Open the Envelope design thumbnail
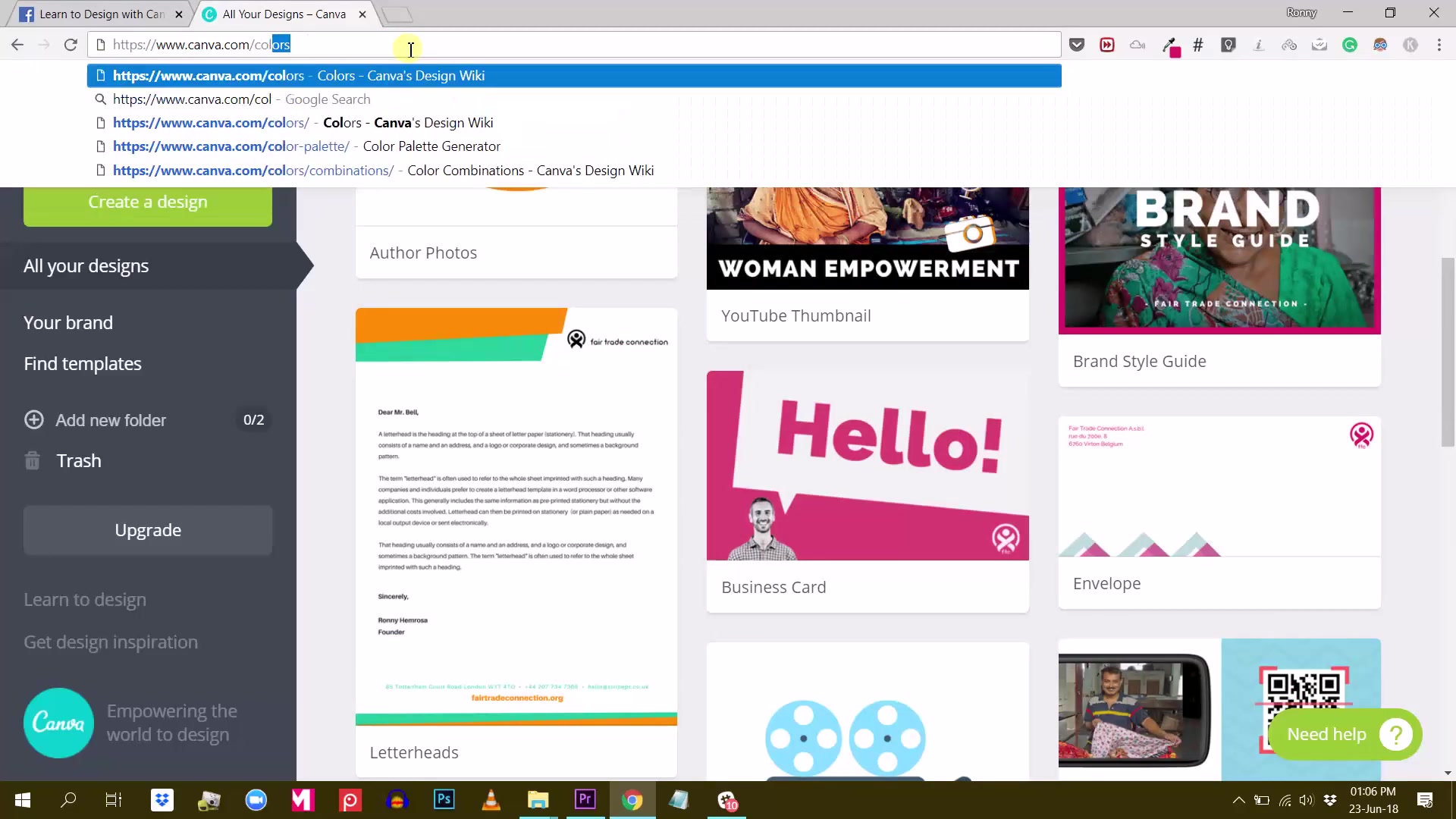Image resolution: width=1456 pixels, height=819 pixels. [1219, 486]
